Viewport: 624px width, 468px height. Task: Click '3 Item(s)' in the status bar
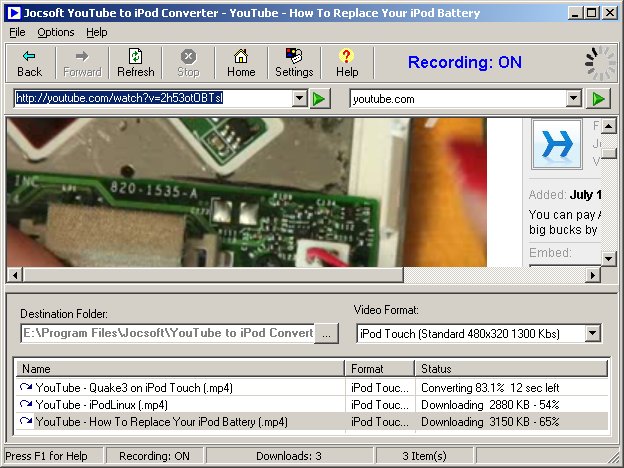[x=424, y=456]
